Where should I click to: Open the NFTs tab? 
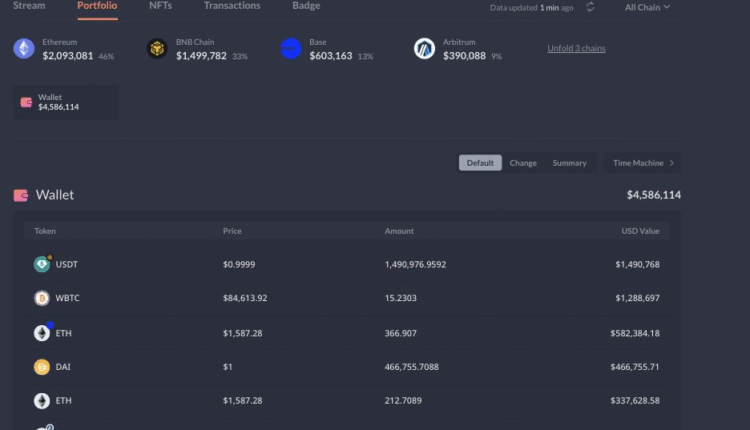pyautogui.click(x=160, y=6)
